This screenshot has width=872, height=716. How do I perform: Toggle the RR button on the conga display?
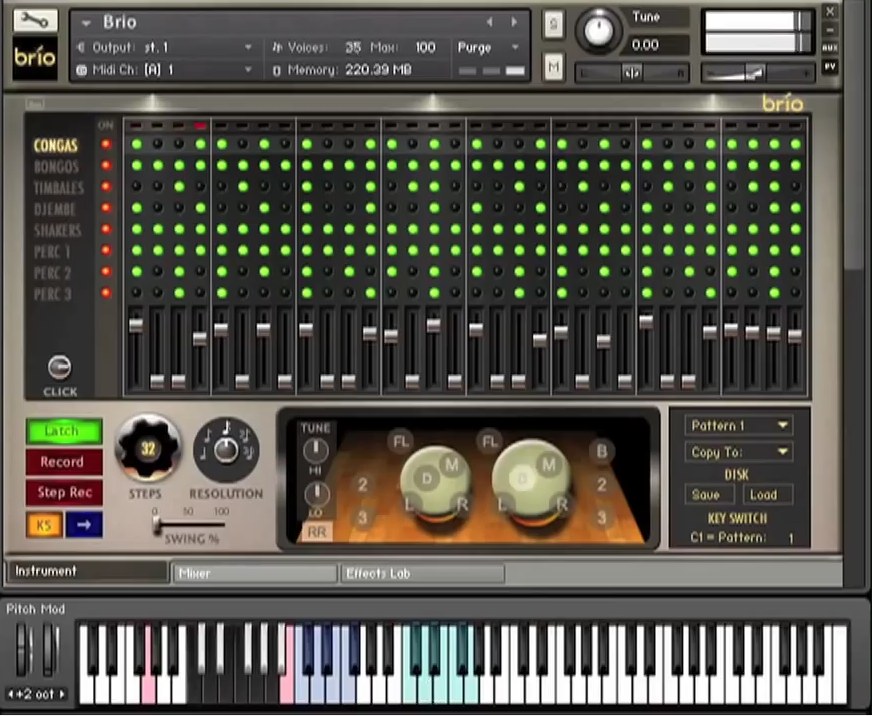coord(317,532)
